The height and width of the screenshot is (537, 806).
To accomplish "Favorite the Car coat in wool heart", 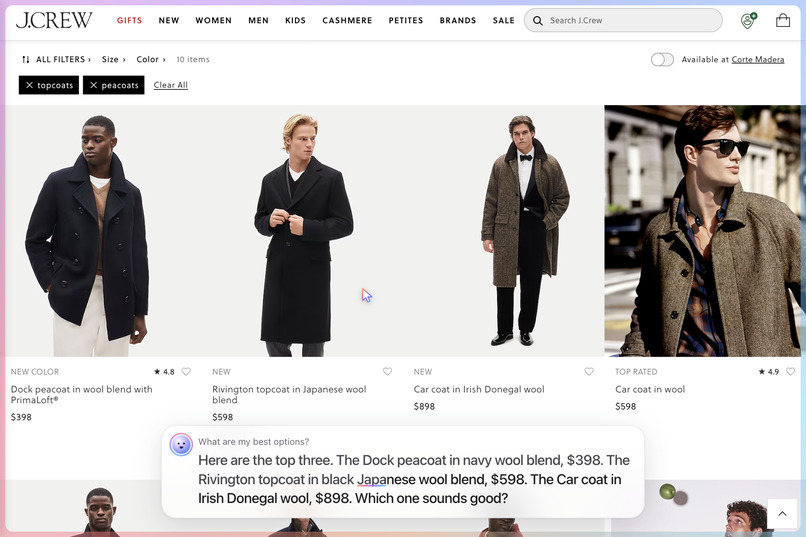I will pos(791,372).
